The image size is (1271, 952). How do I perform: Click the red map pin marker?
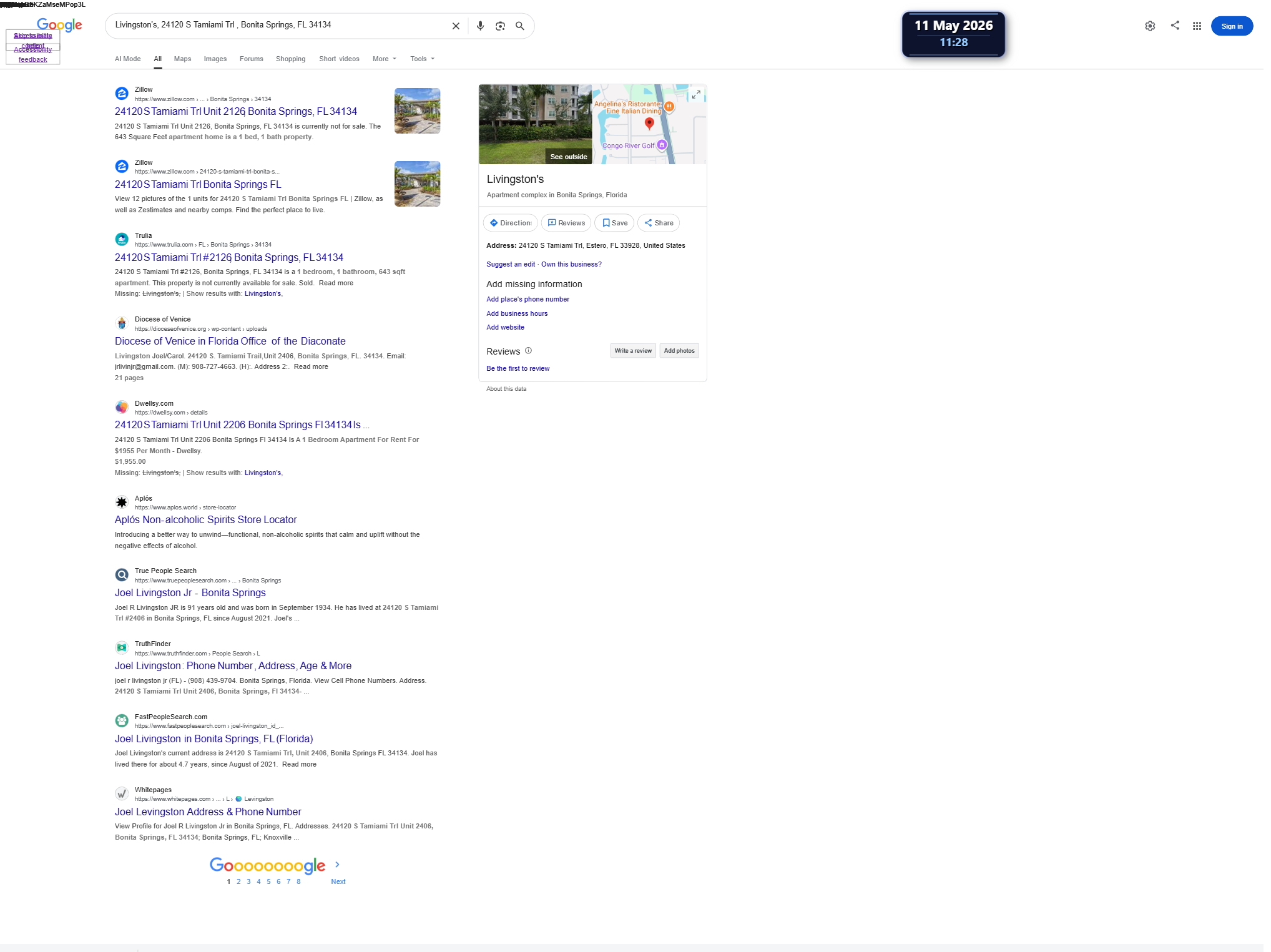click(x=649, y=123)
